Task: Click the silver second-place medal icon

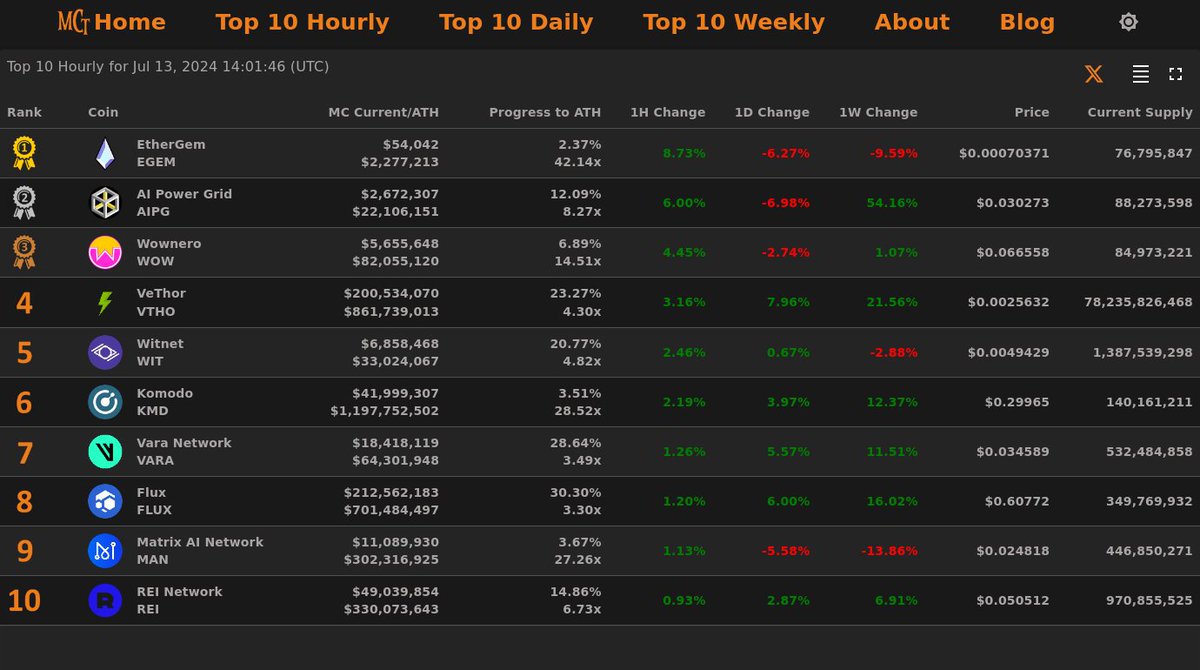Action: point(24,203)
